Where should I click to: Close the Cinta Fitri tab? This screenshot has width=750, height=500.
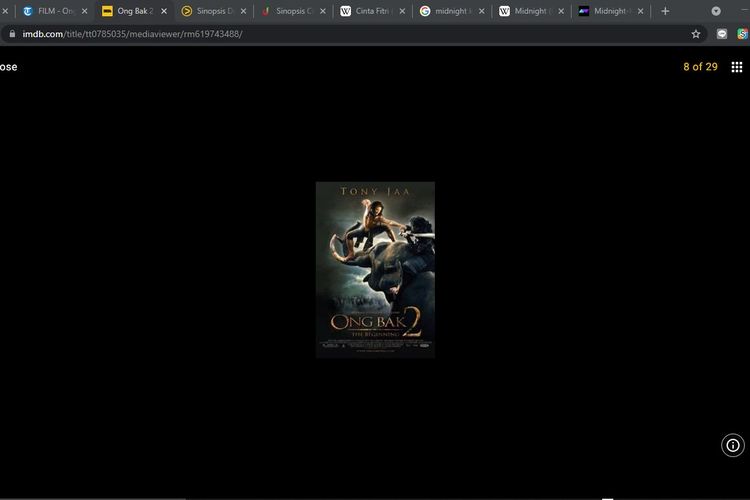402,11
